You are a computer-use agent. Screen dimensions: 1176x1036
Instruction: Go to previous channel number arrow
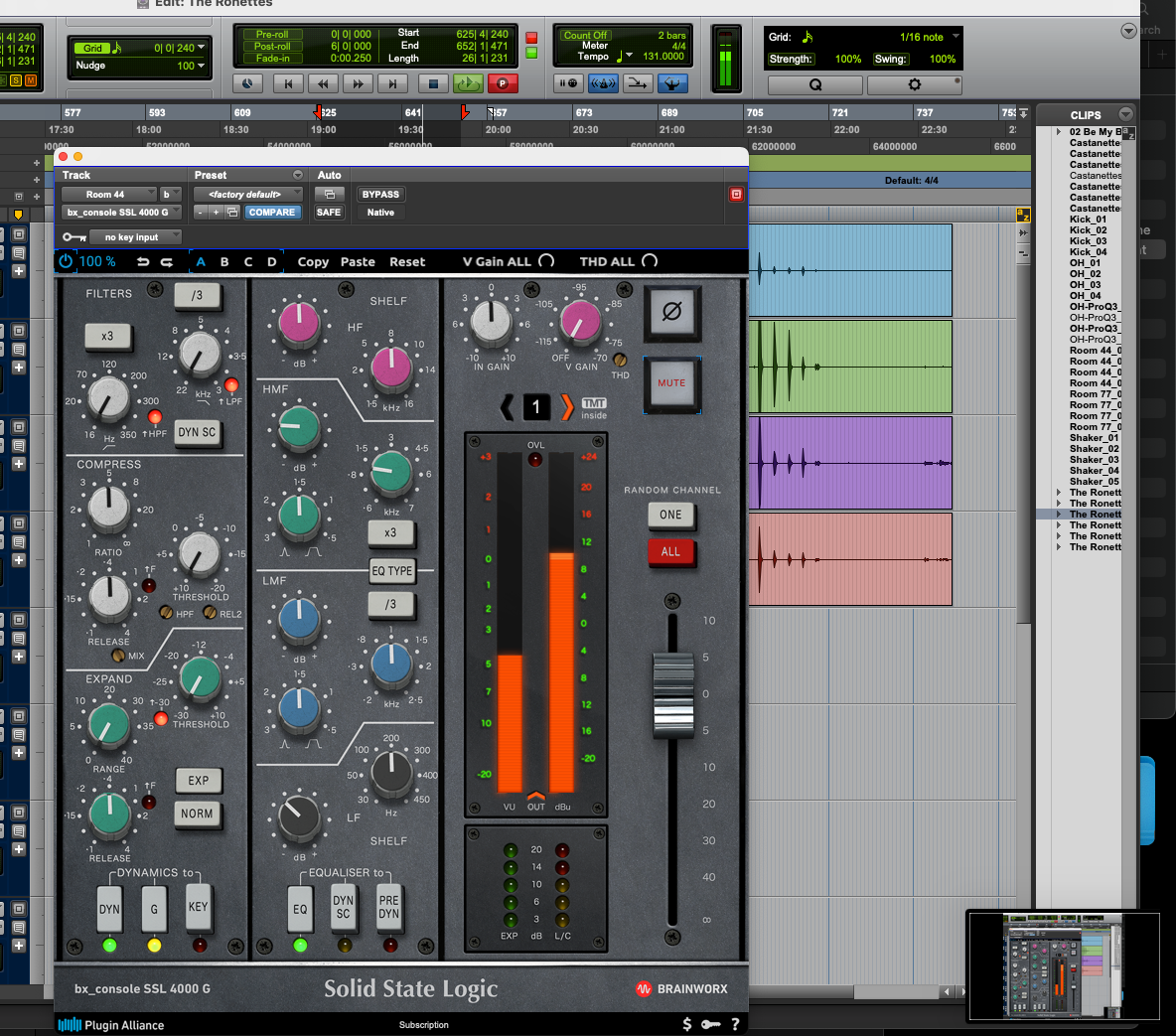507,406
